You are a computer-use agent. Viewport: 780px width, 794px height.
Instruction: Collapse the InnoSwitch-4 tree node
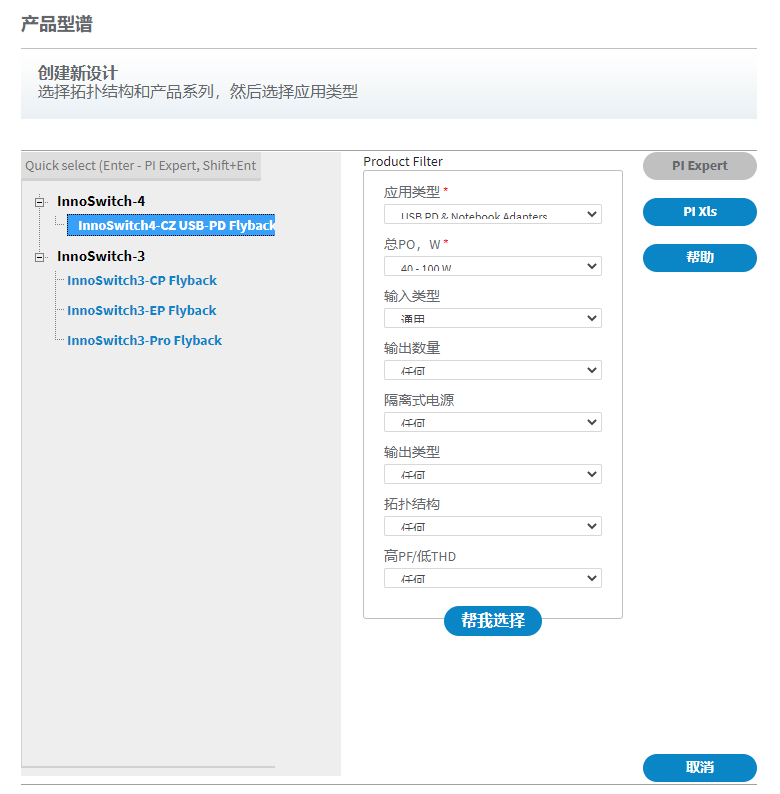point(40,202)
